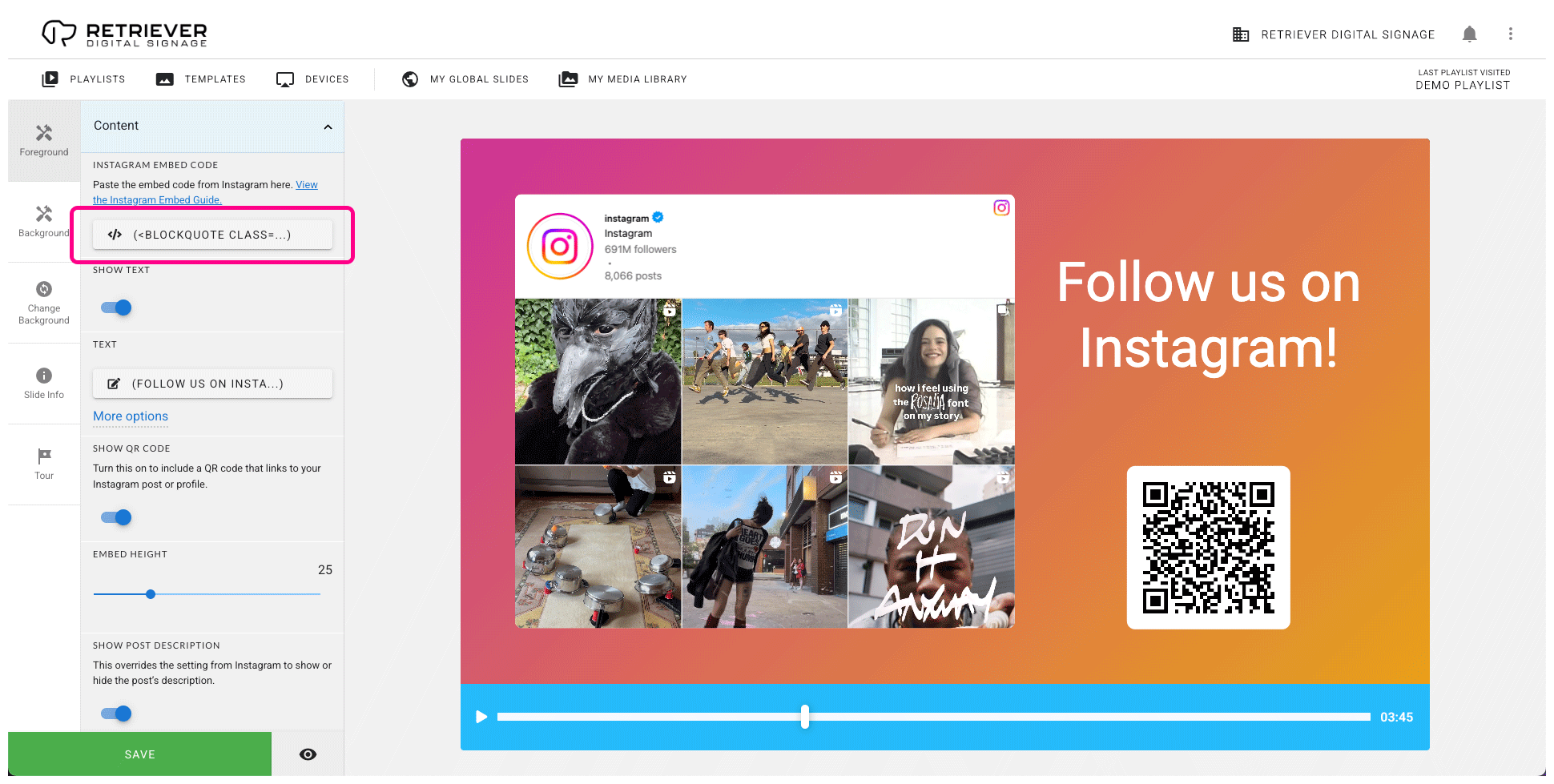This screenshot has height=784, width=1554.
Task: Expand More options
Action: (131, 416)
